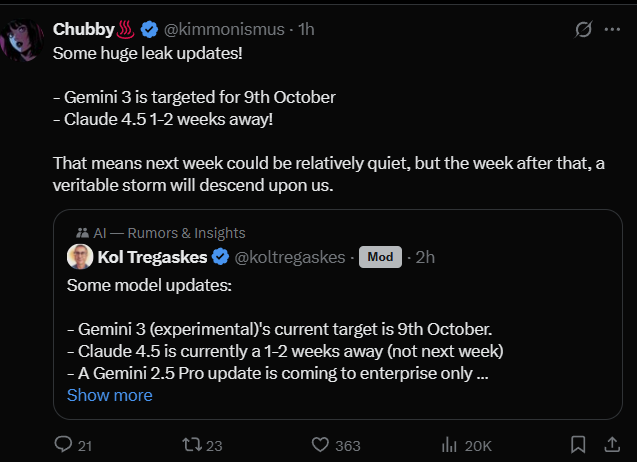This screenshot has height=462, width=637.
Task: Expand quoted post with Show more
Action: coord(109,395)
